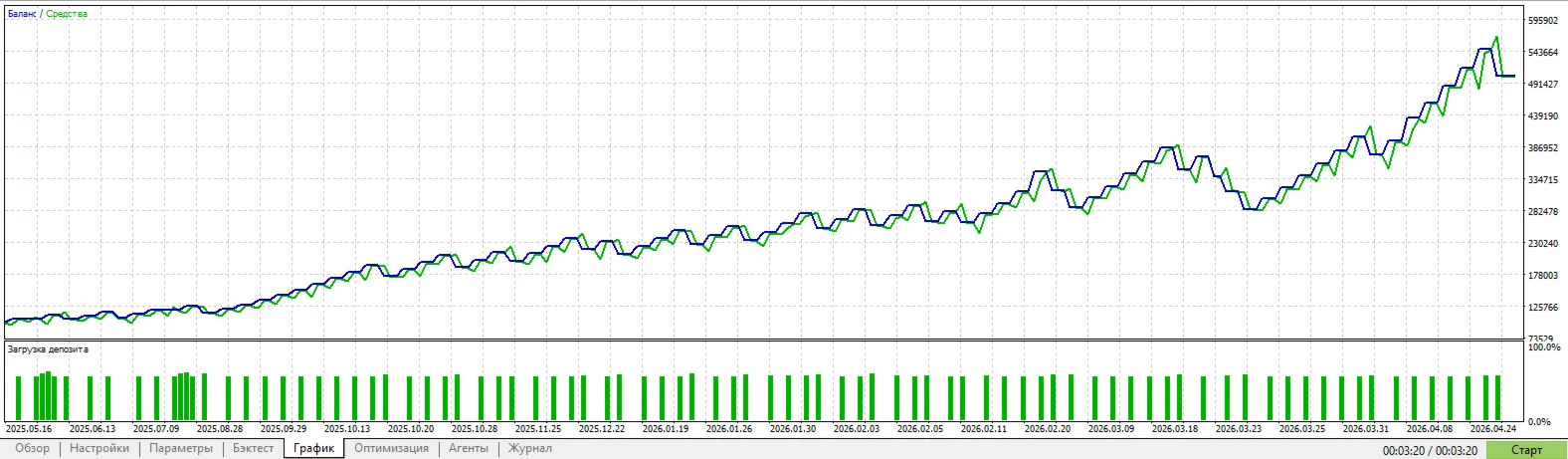The height and width of the screenshot is (459, 1568).
Task: Open the Журнал tab
Action: pos(530,448)
